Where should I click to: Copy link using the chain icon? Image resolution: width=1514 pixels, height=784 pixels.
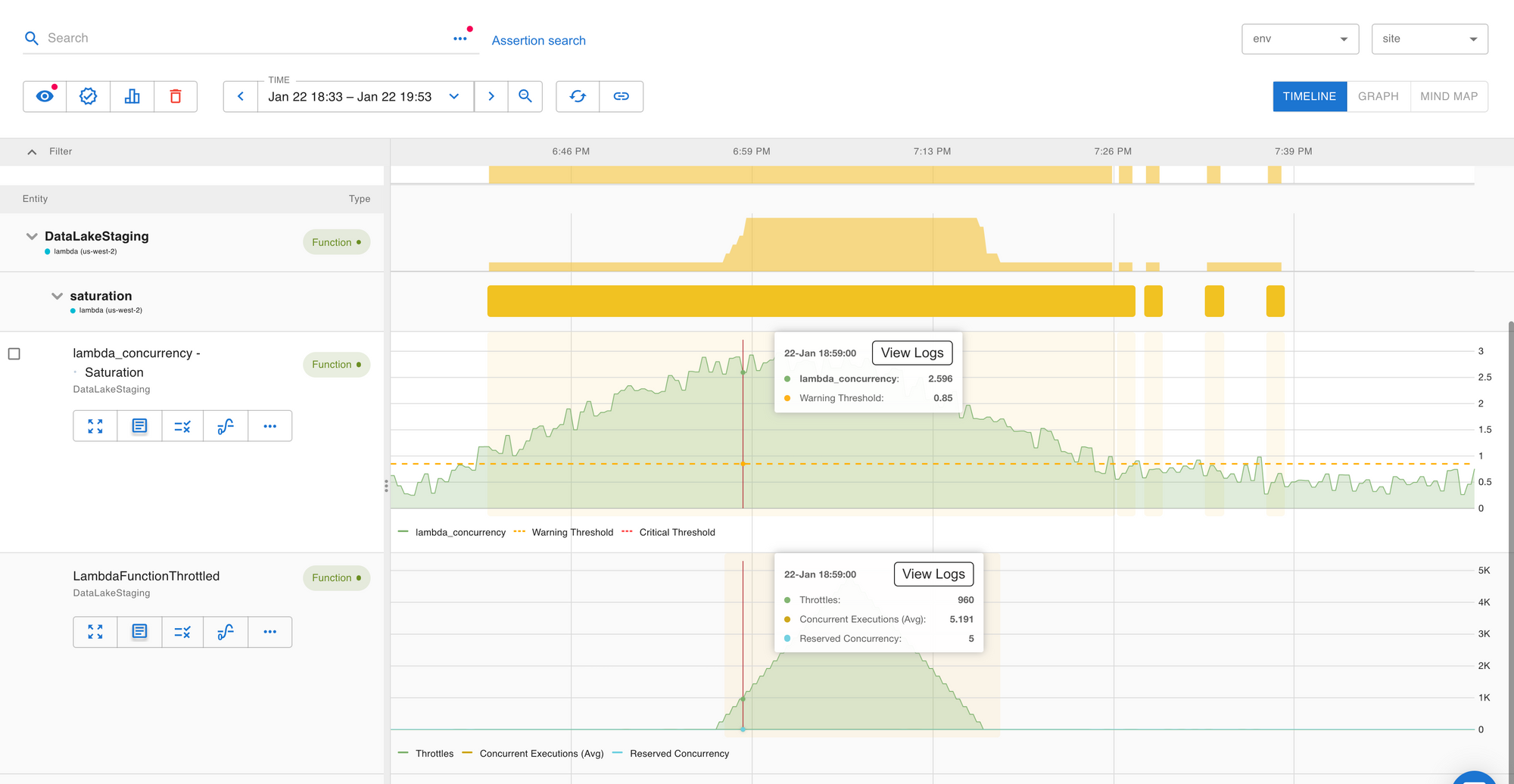(621, 96)
